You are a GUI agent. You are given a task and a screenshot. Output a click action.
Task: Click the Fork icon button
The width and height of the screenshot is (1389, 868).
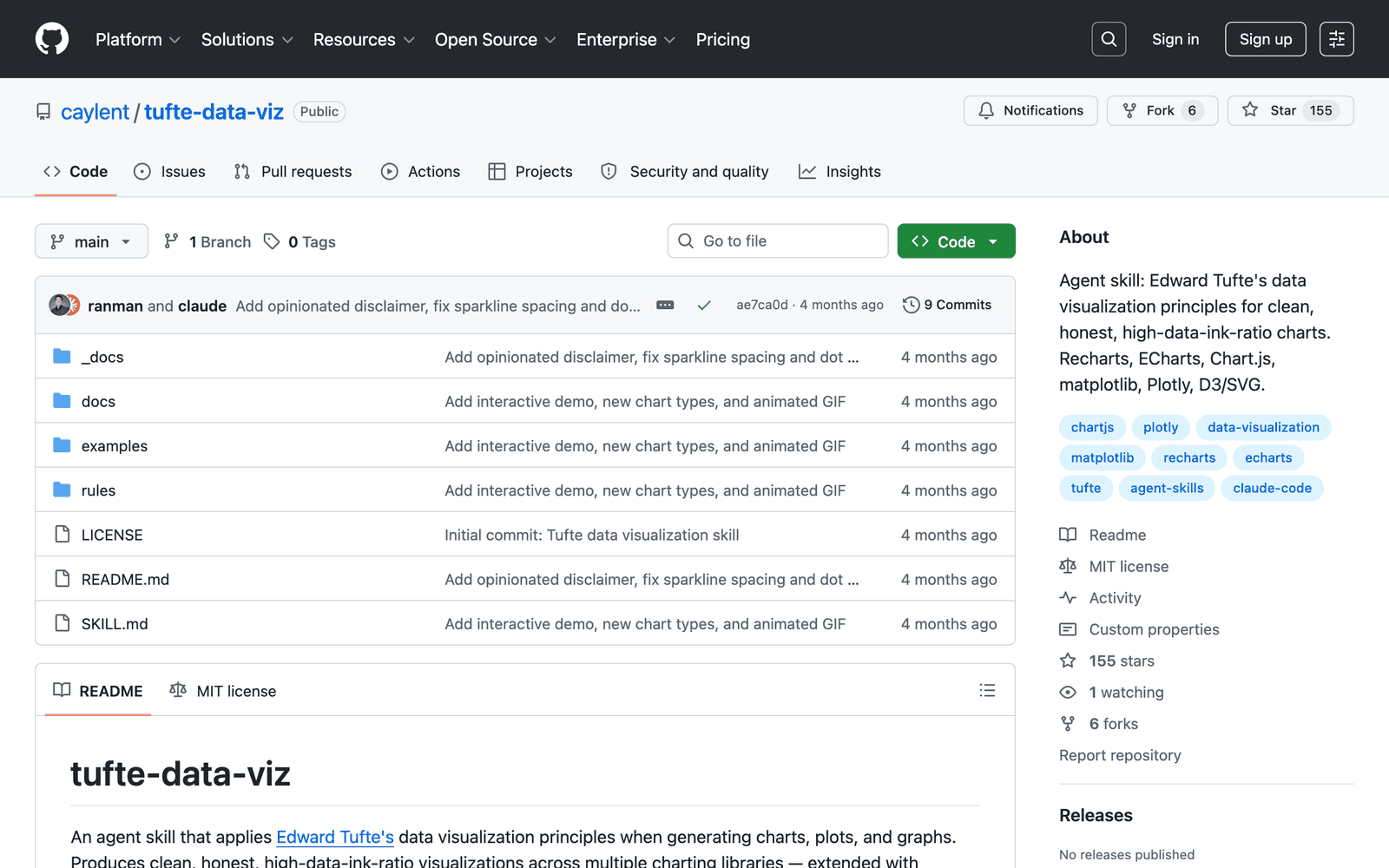click(1129, 110)
